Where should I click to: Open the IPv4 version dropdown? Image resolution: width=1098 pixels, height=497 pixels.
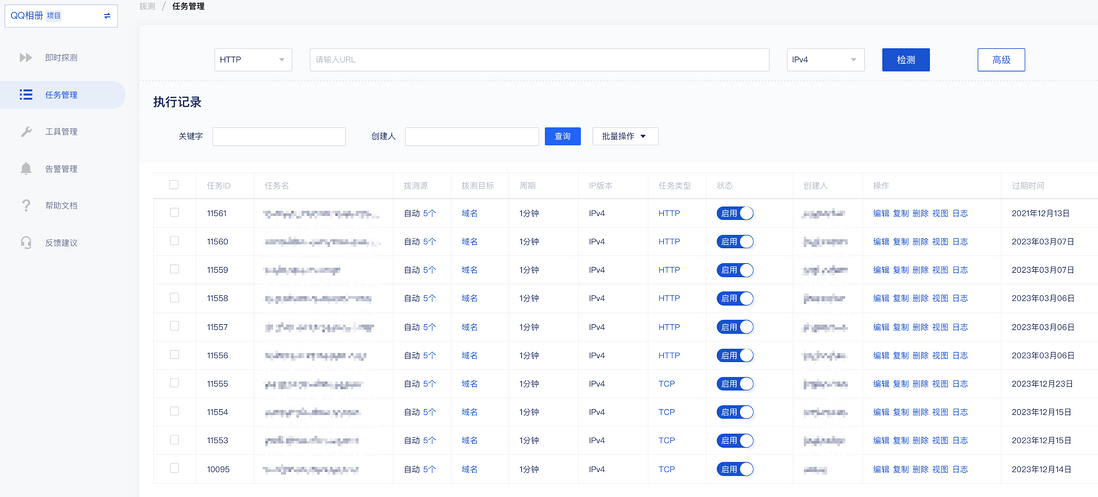coord(826,60)
